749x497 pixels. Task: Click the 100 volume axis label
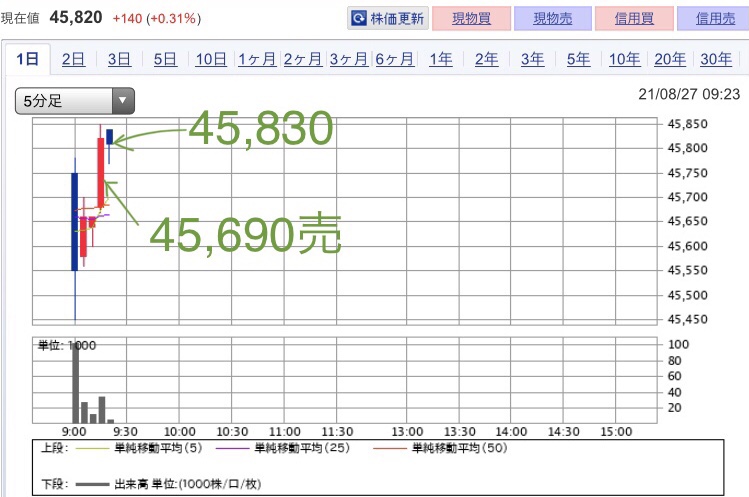click(x=678, y=344)
